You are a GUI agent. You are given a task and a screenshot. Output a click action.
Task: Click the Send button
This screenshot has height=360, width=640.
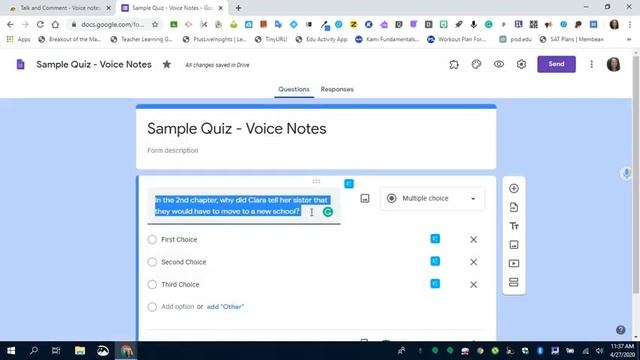click(x=556, y=64)
